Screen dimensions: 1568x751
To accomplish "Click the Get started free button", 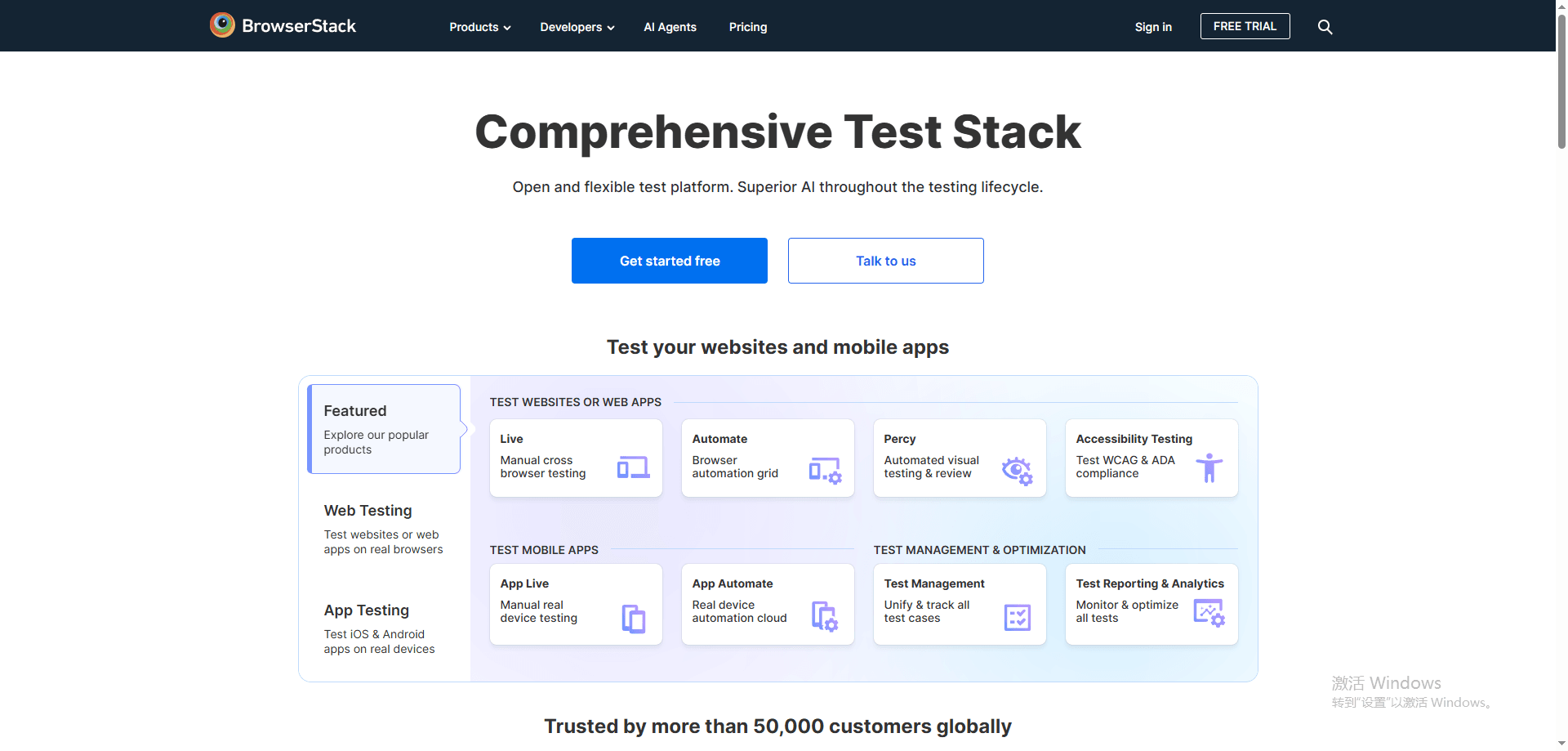I will point(669,261).
